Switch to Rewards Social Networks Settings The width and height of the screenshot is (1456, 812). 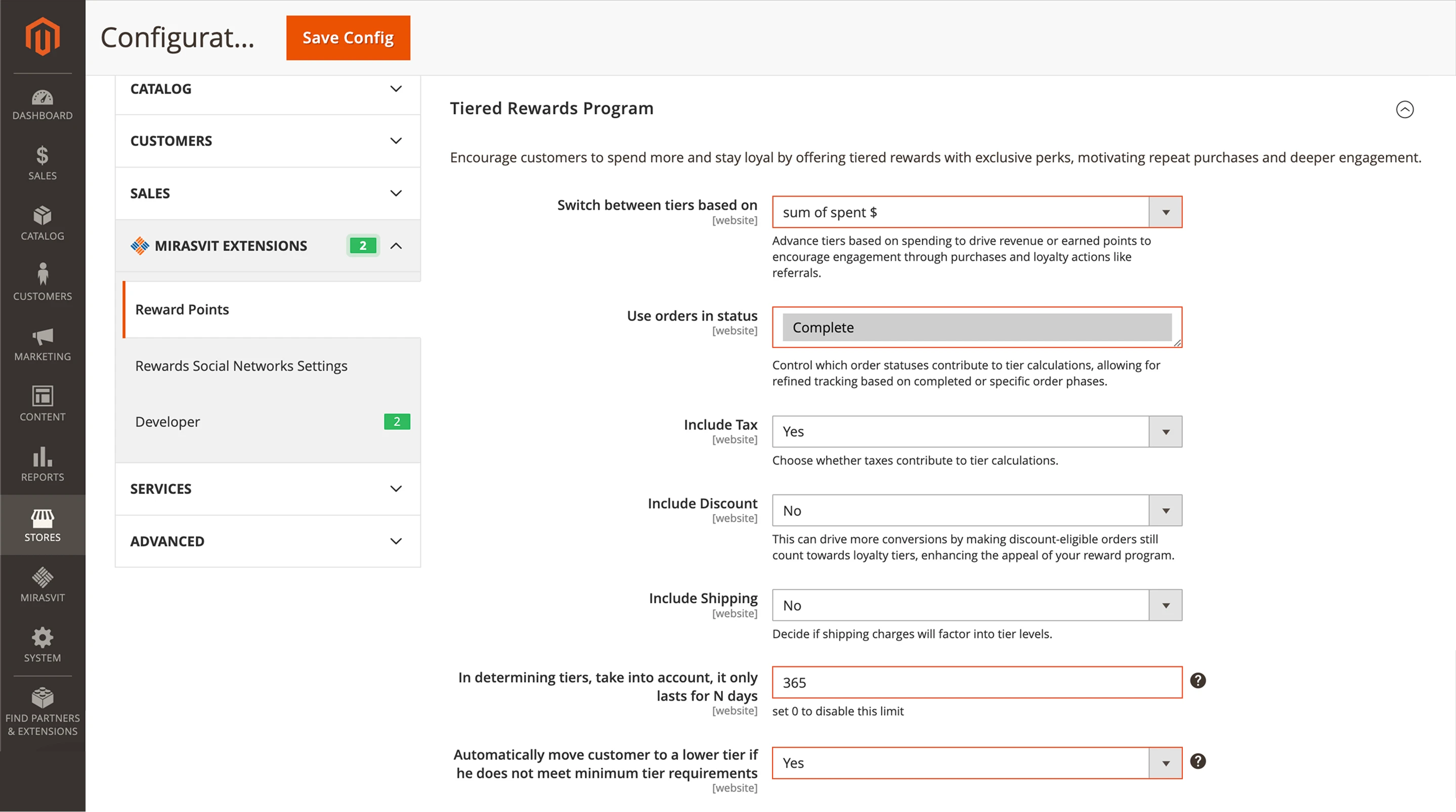point(241,366)
